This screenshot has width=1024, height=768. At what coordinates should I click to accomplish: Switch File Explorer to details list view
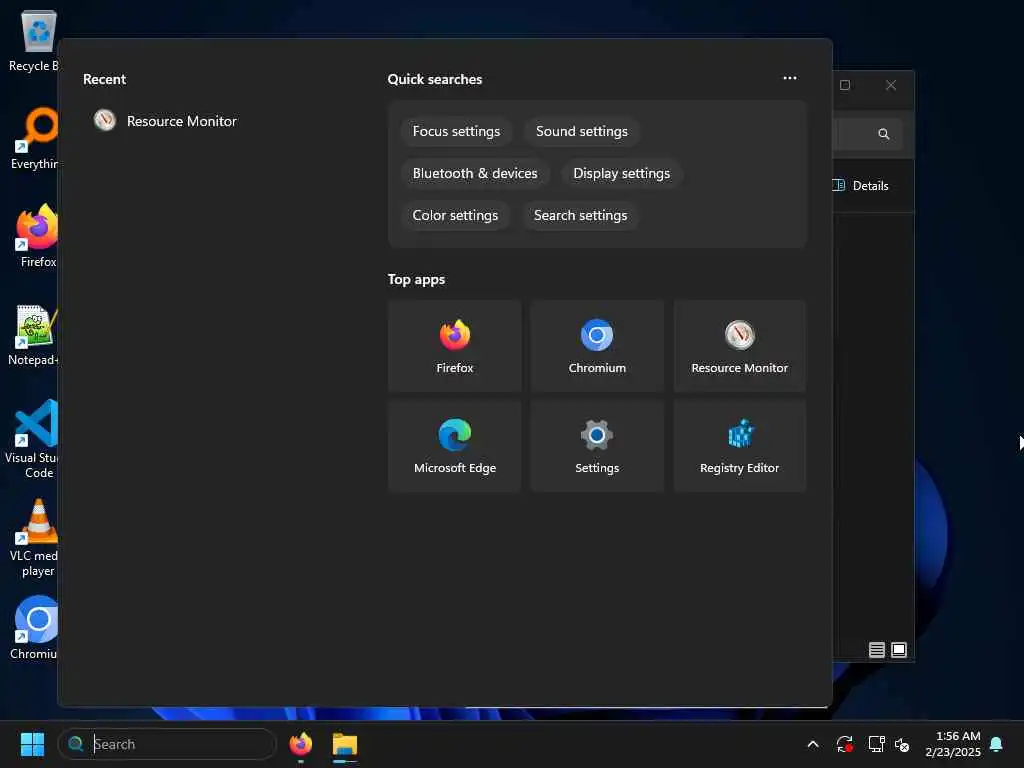[876, 650]
